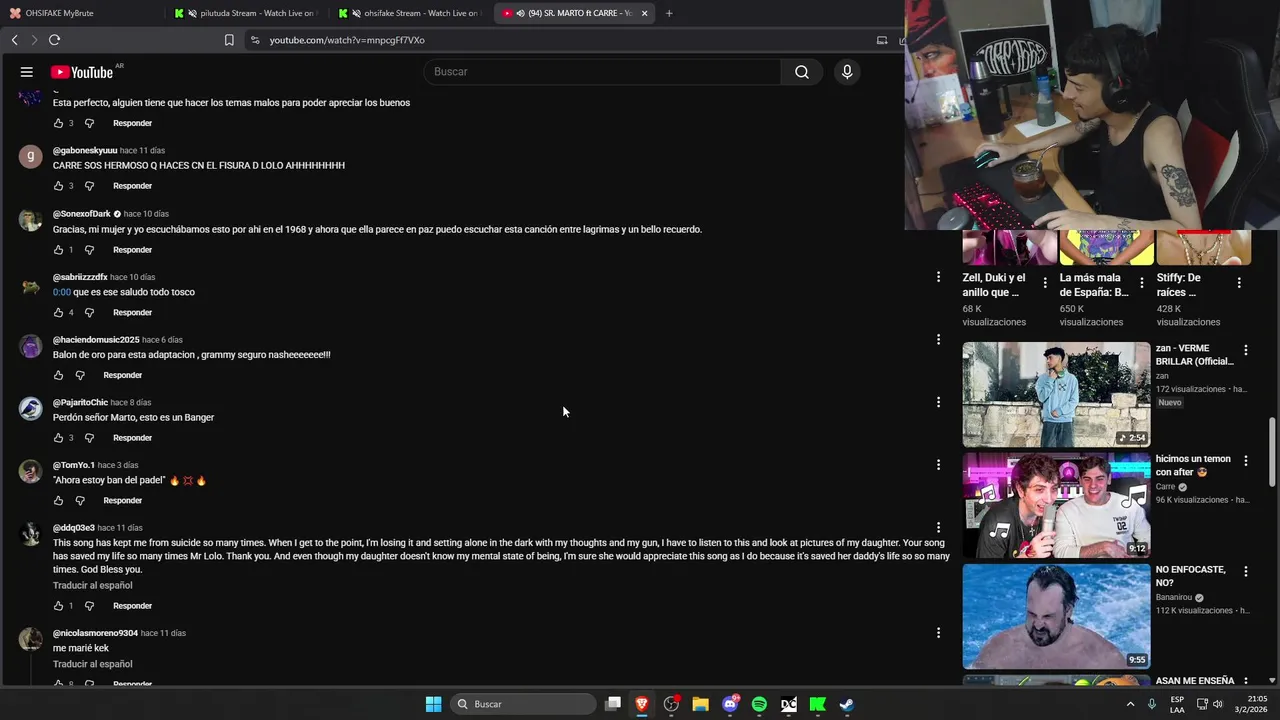
Task: Dislike the @gaboneskyuuu comment
Action: [x=89, y=186]
